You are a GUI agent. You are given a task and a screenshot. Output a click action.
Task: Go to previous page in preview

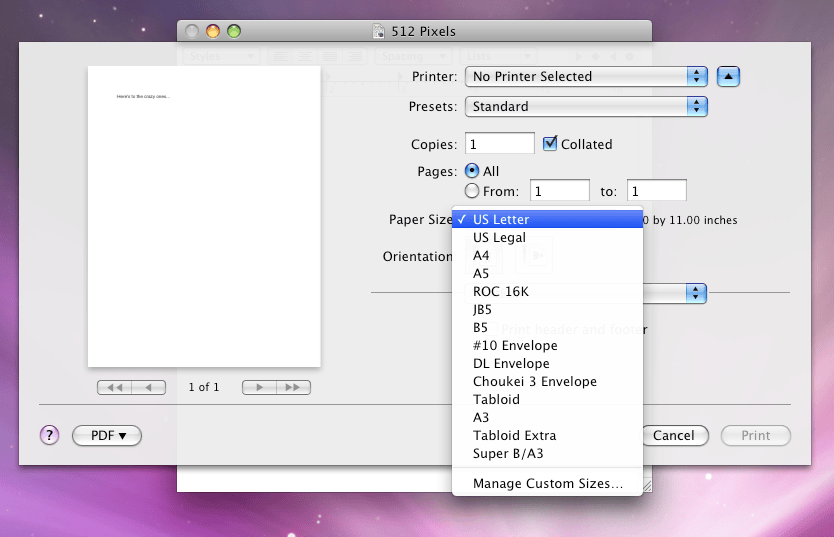click(148, 388)
